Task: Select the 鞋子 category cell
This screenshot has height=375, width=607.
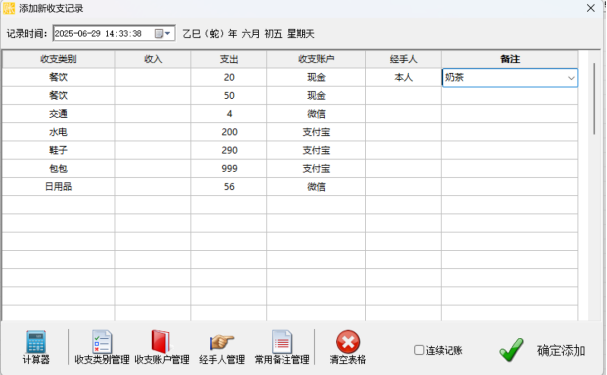Action: [58, 150]
